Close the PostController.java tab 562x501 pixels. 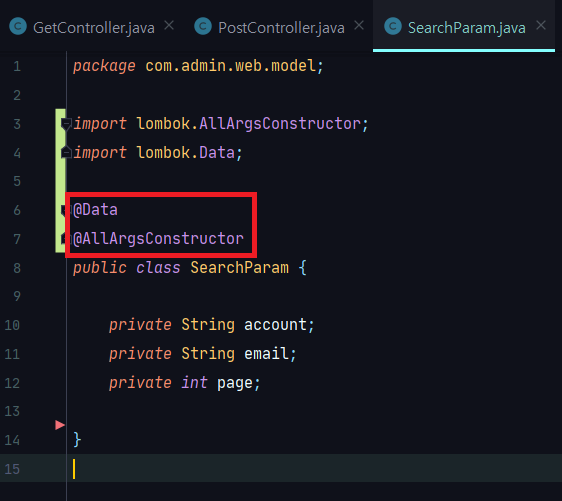pyautogui.click(x=359, y=25)
